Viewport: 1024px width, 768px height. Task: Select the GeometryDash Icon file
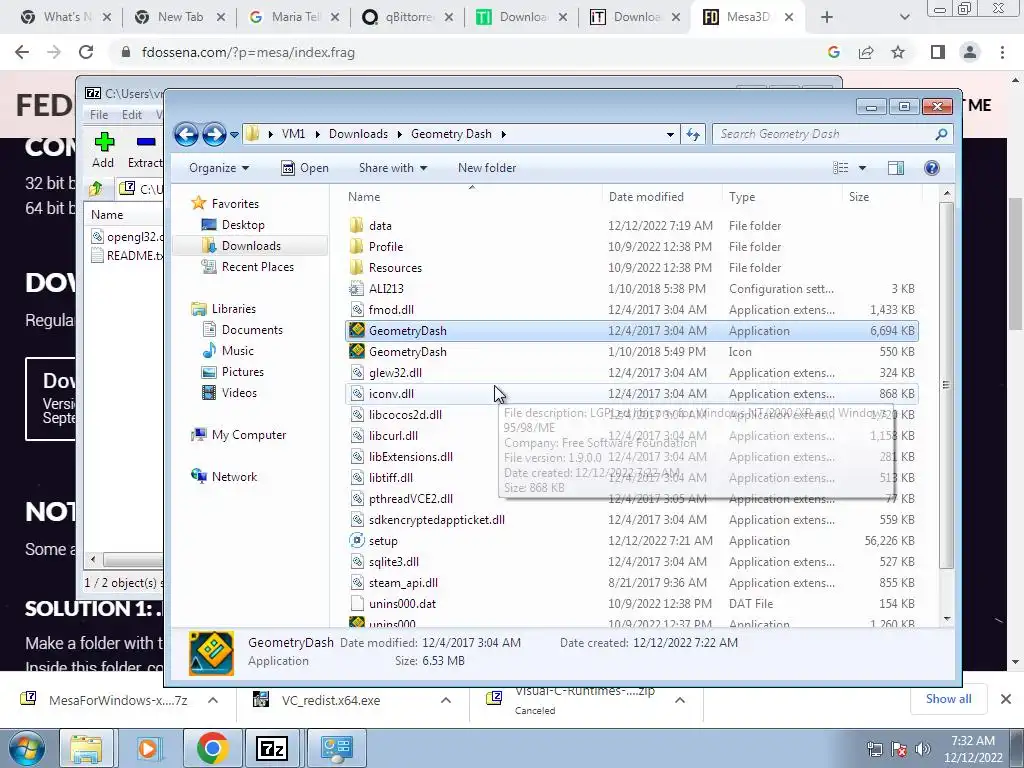coord(632,351)
